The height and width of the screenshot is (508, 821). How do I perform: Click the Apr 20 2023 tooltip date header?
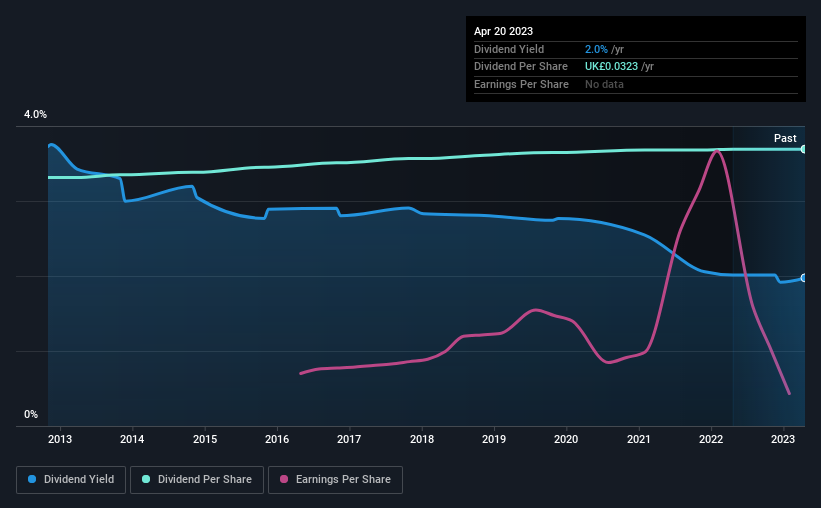[x=503, y=31]
